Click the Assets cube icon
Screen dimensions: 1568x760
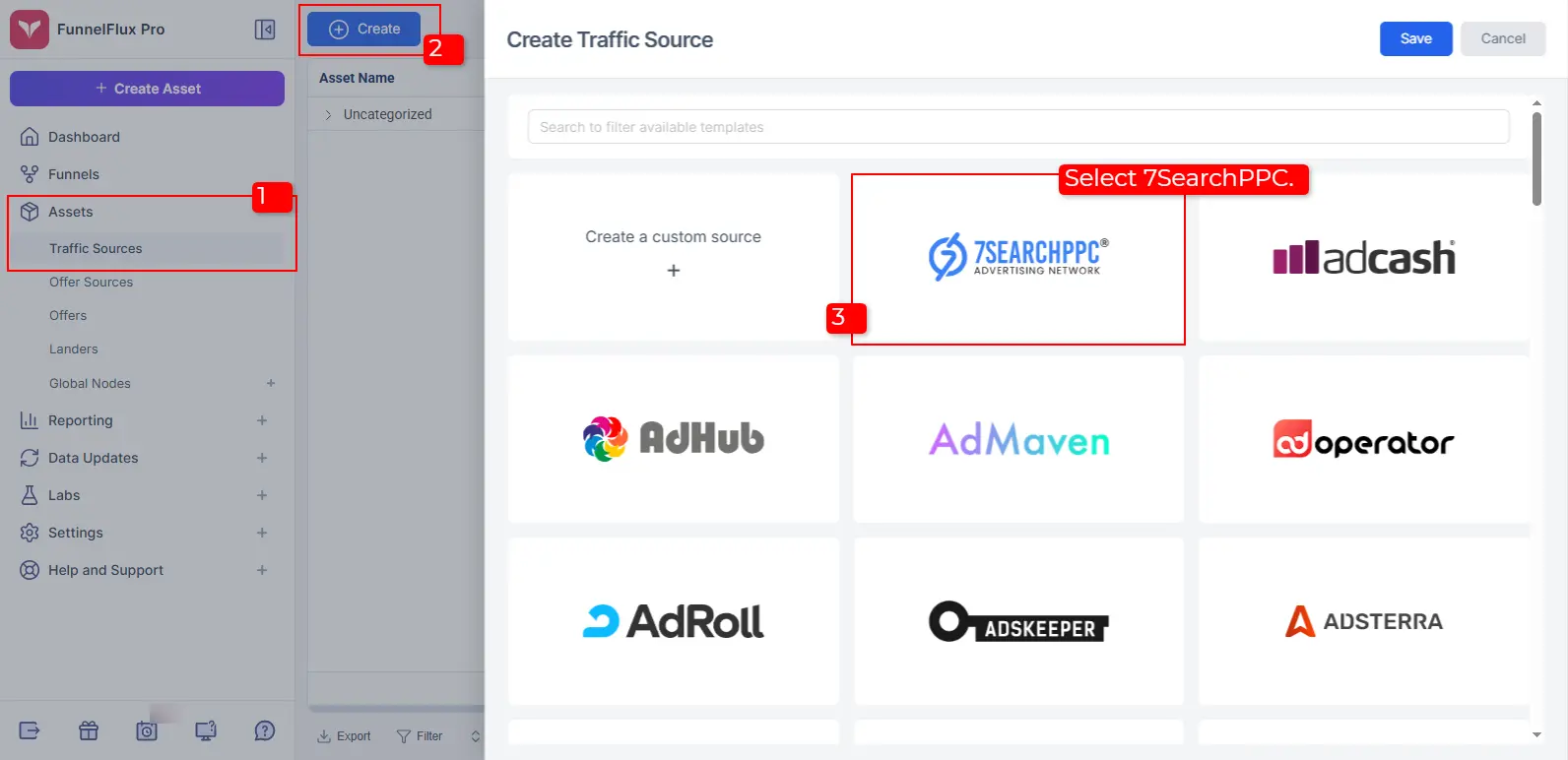tap(30, 212)
